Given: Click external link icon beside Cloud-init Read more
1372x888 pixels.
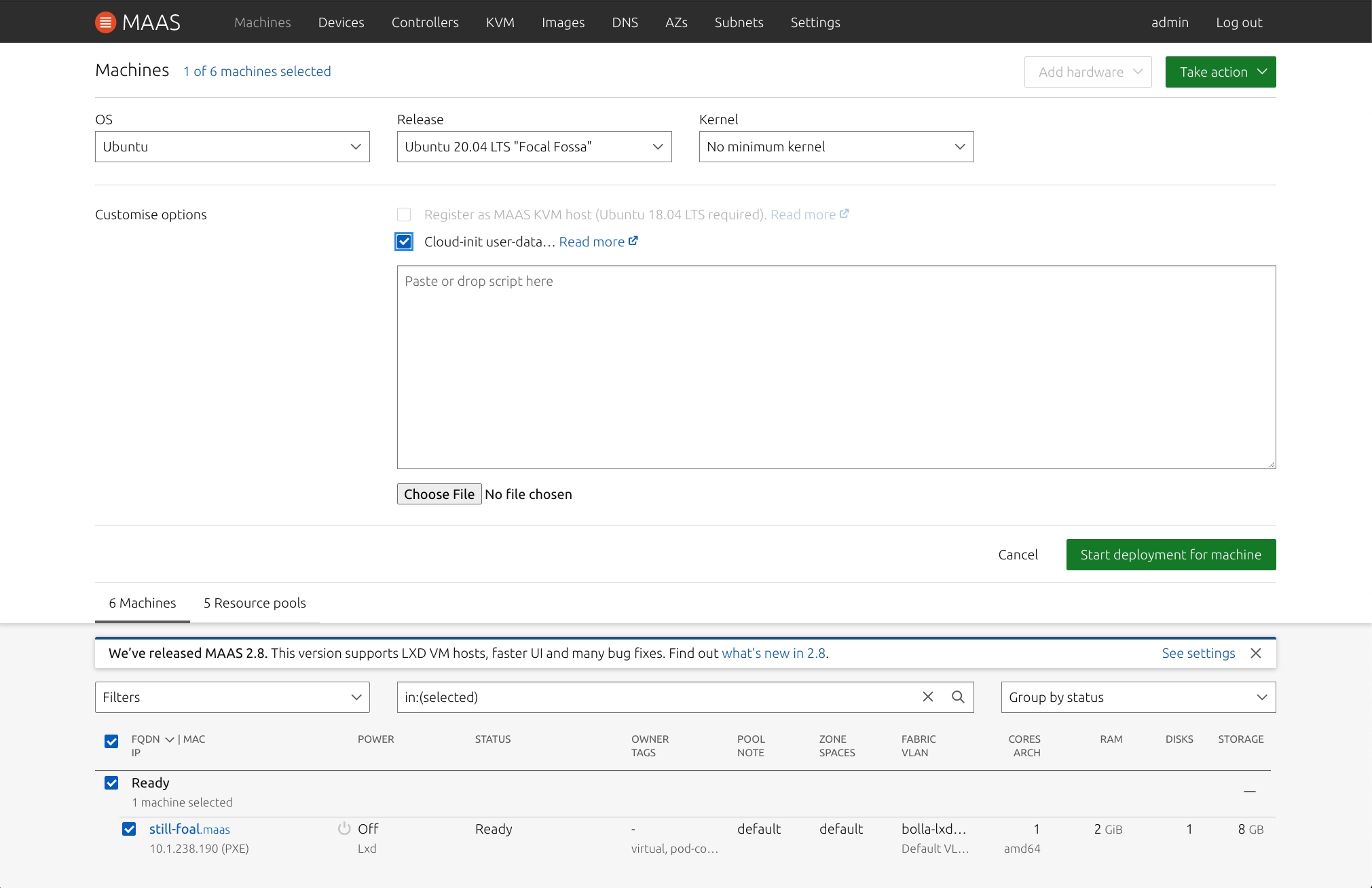Looking at the screenshot, I should (x=633, y=241).
